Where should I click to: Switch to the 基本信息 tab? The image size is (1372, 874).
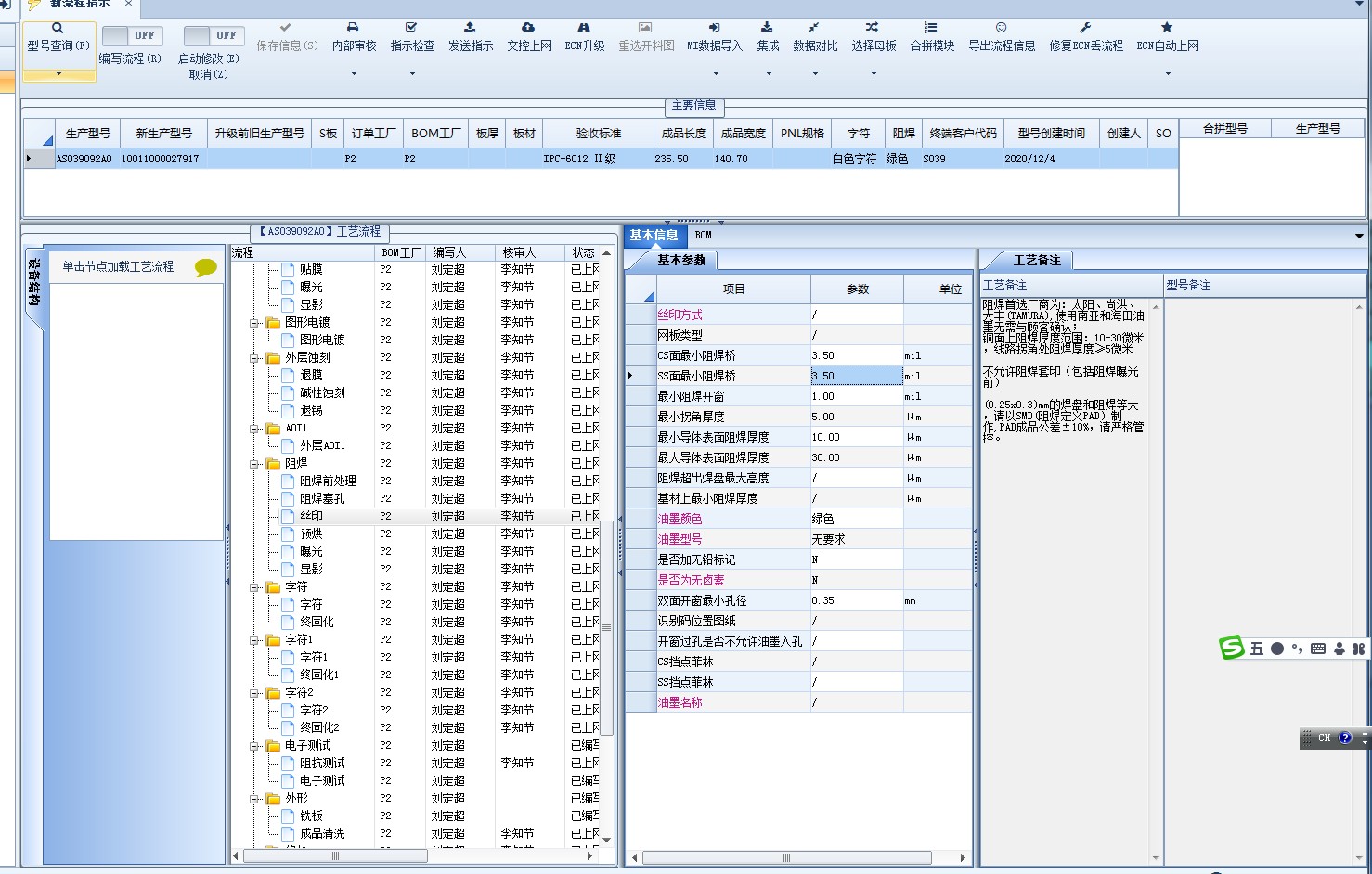click(654, 236)
